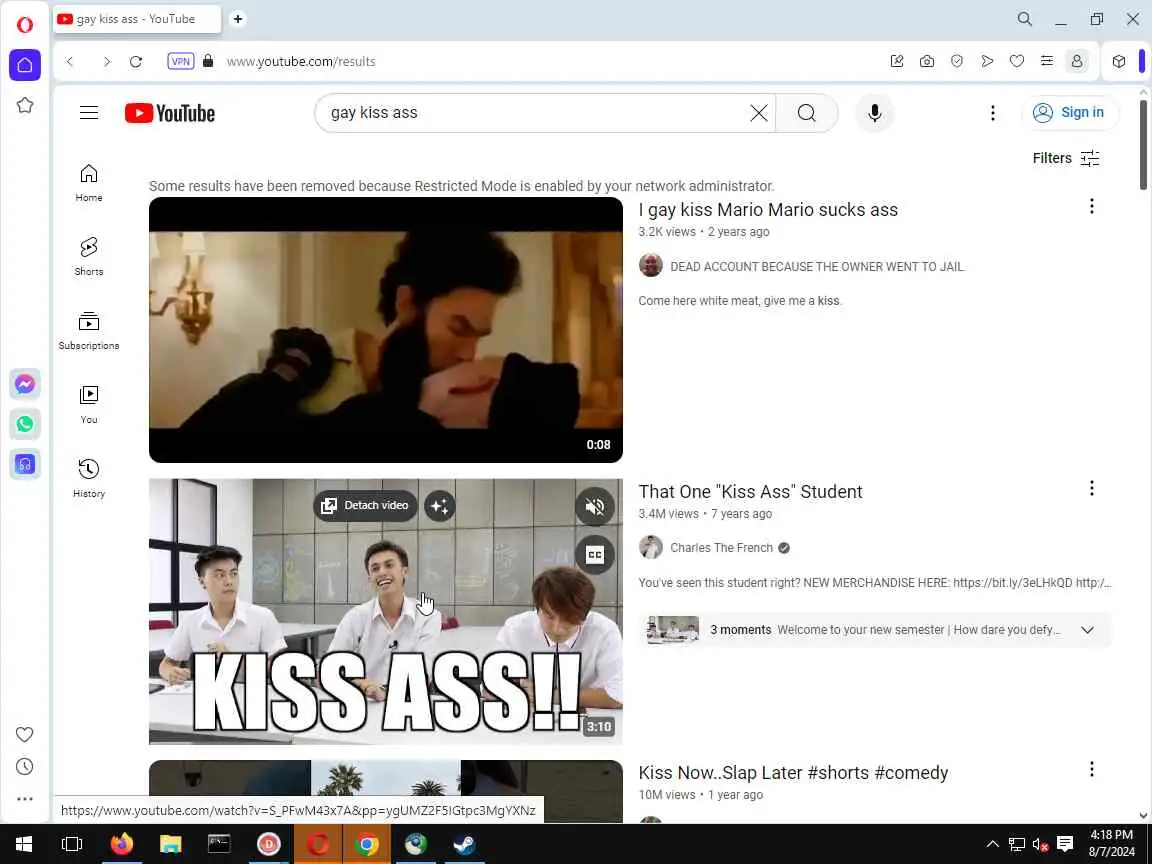Take a snapshot with camera icon

[x=927, y=61]
